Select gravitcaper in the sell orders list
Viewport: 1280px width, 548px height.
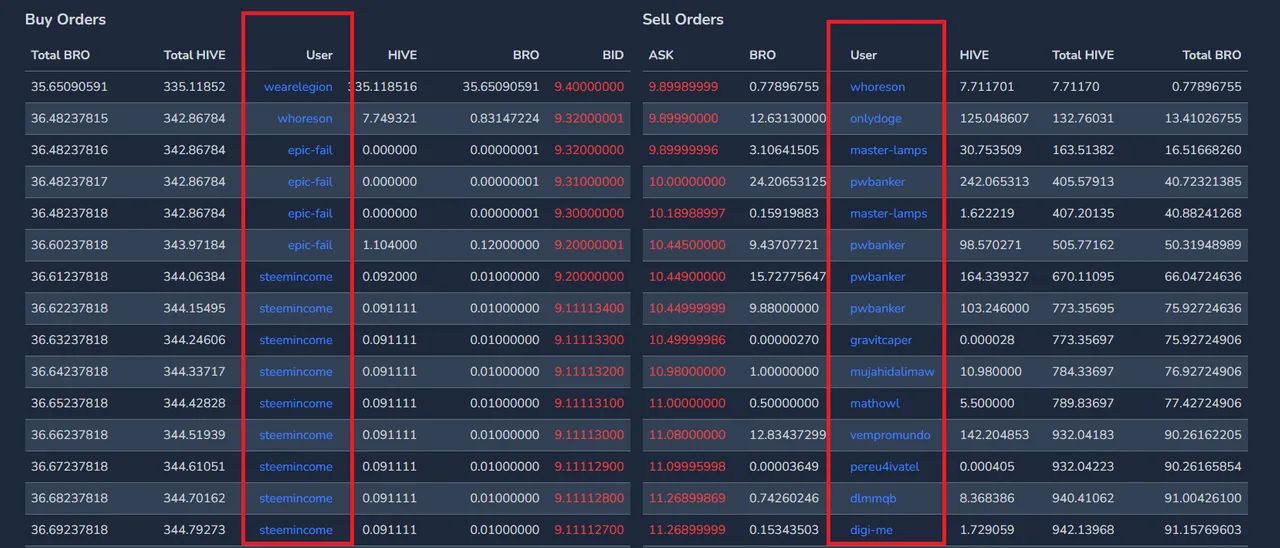pyautogui.click(x=881, y=340)
